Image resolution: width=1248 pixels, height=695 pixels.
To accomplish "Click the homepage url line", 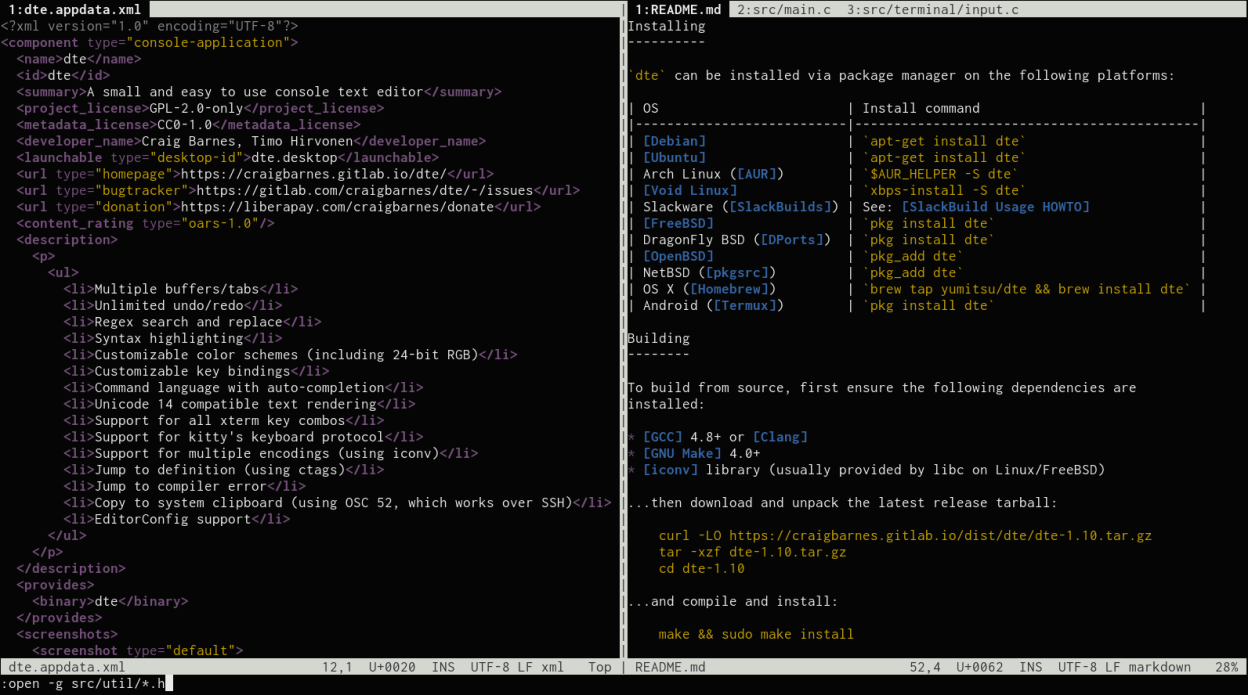I will pyautogui.click(x=255, y=174).
